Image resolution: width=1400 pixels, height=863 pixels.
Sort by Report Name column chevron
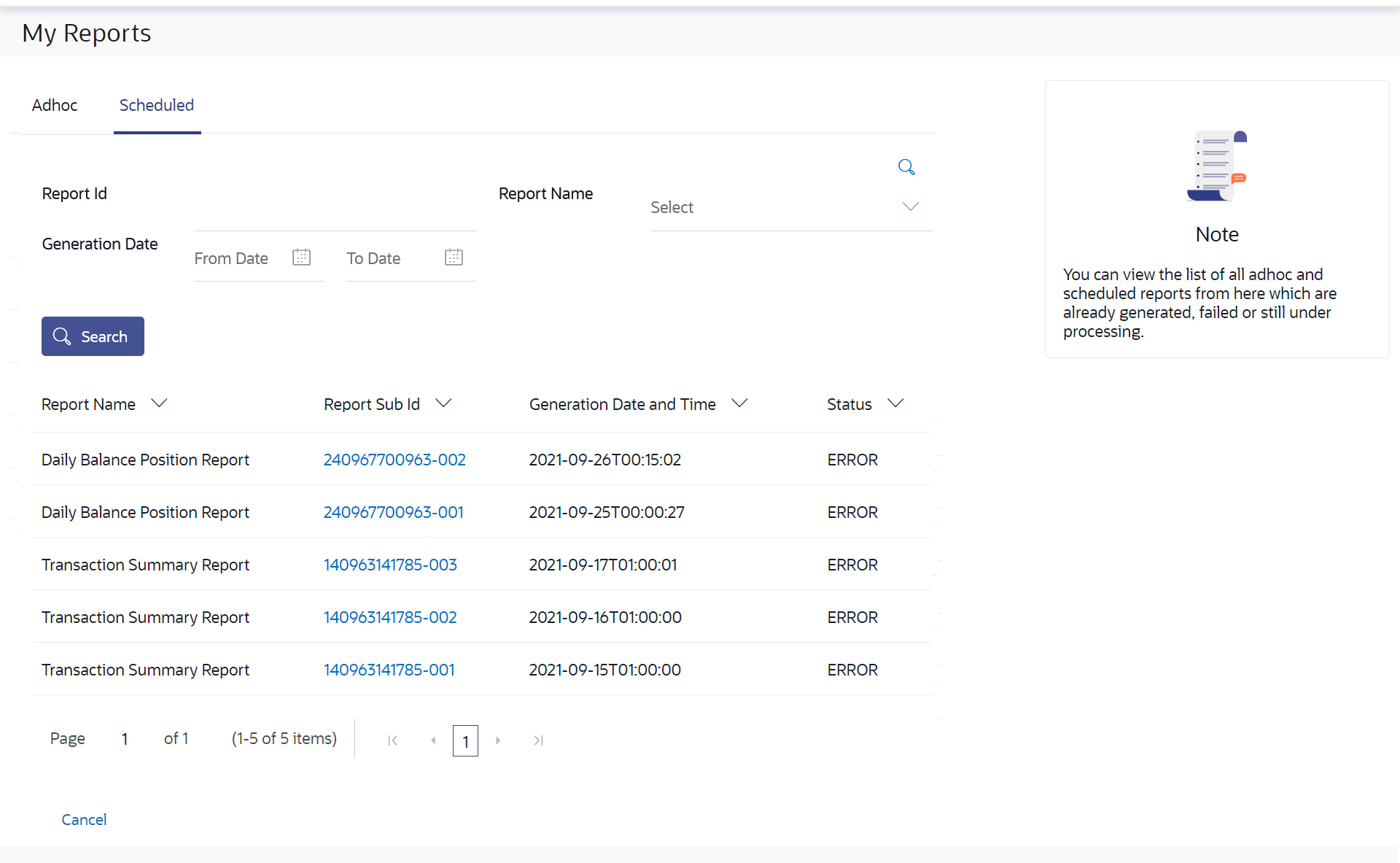(x=159, y=403)
